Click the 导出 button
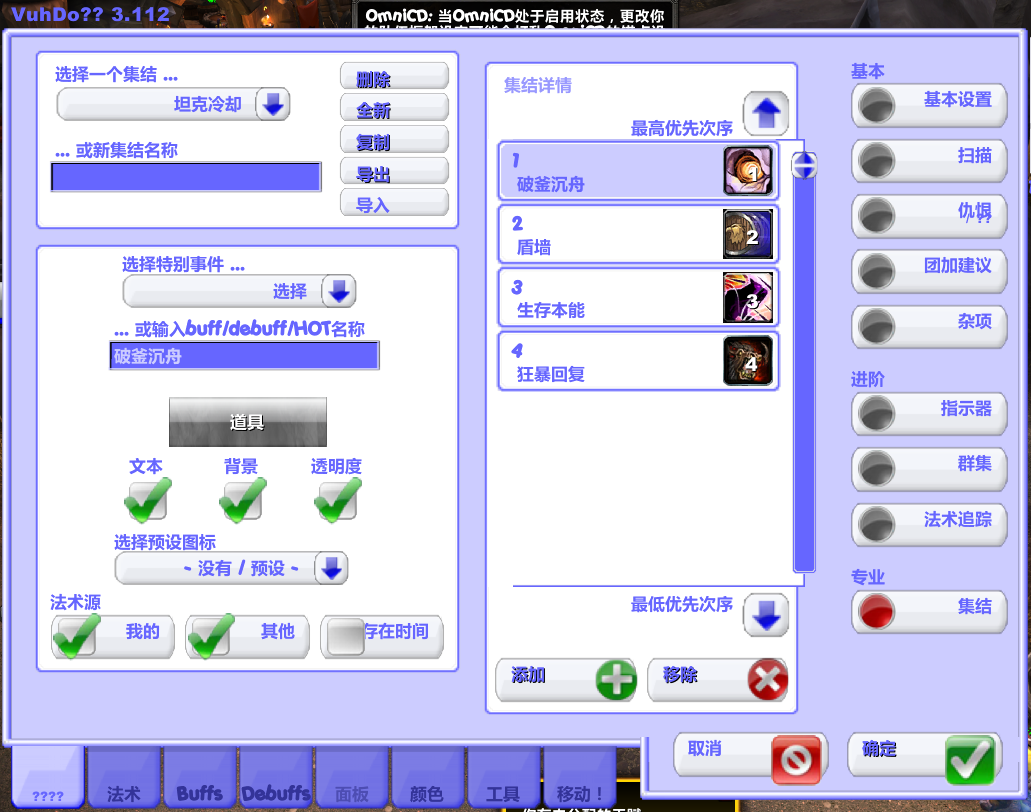 point(394,170)
